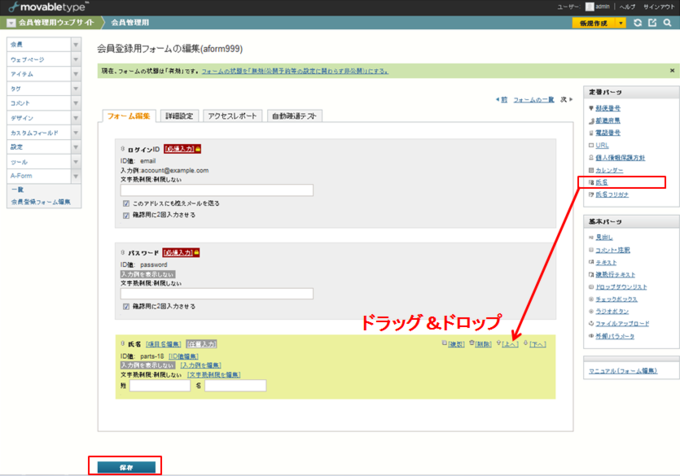
Task: Toggle このアドレスにも控えメールを送る checkbox
Action: click(x=125, y=203)
